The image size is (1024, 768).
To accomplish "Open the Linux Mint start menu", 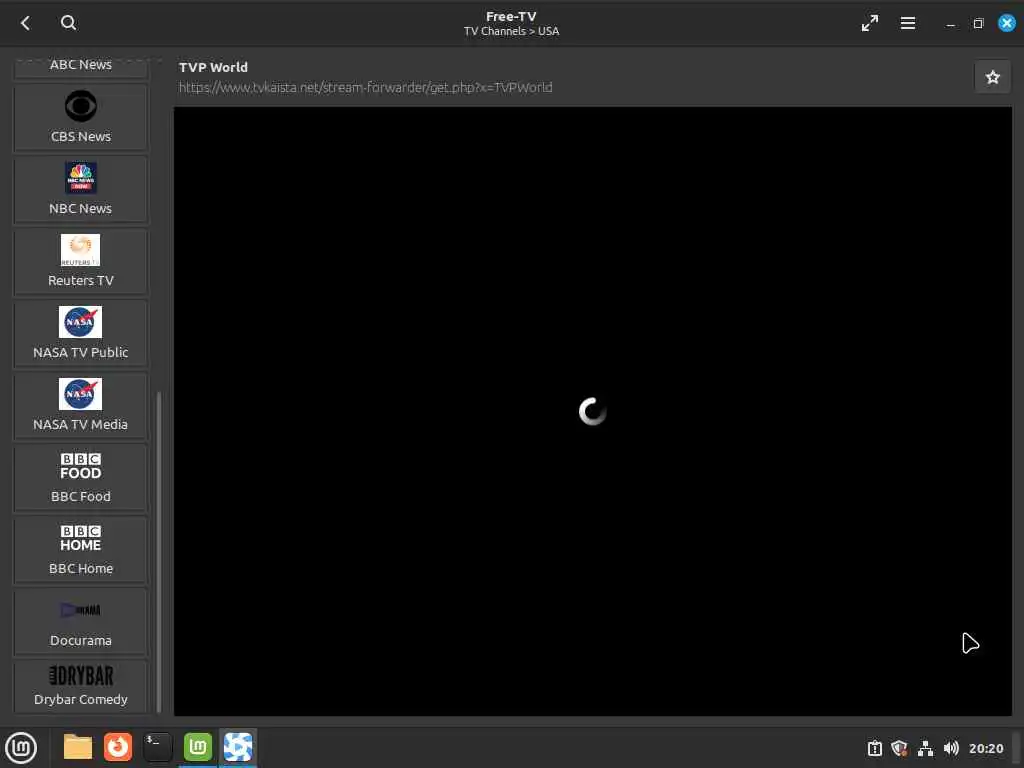I will [x=21, y=748].
